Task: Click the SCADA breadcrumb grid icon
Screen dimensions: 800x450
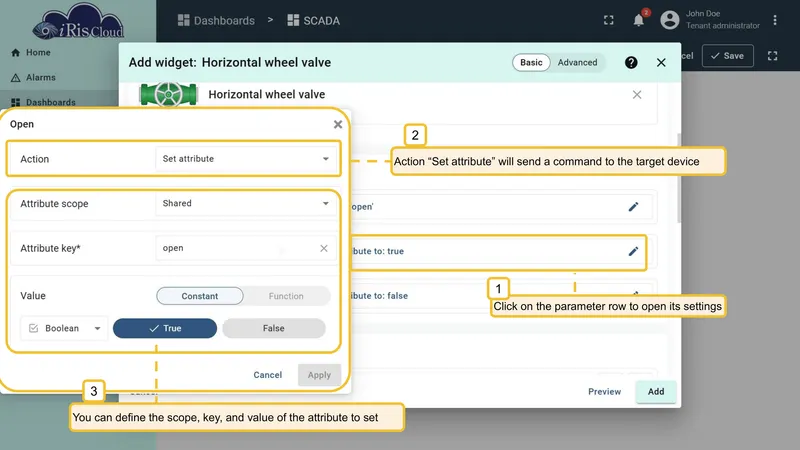Action: pos(293,20)
